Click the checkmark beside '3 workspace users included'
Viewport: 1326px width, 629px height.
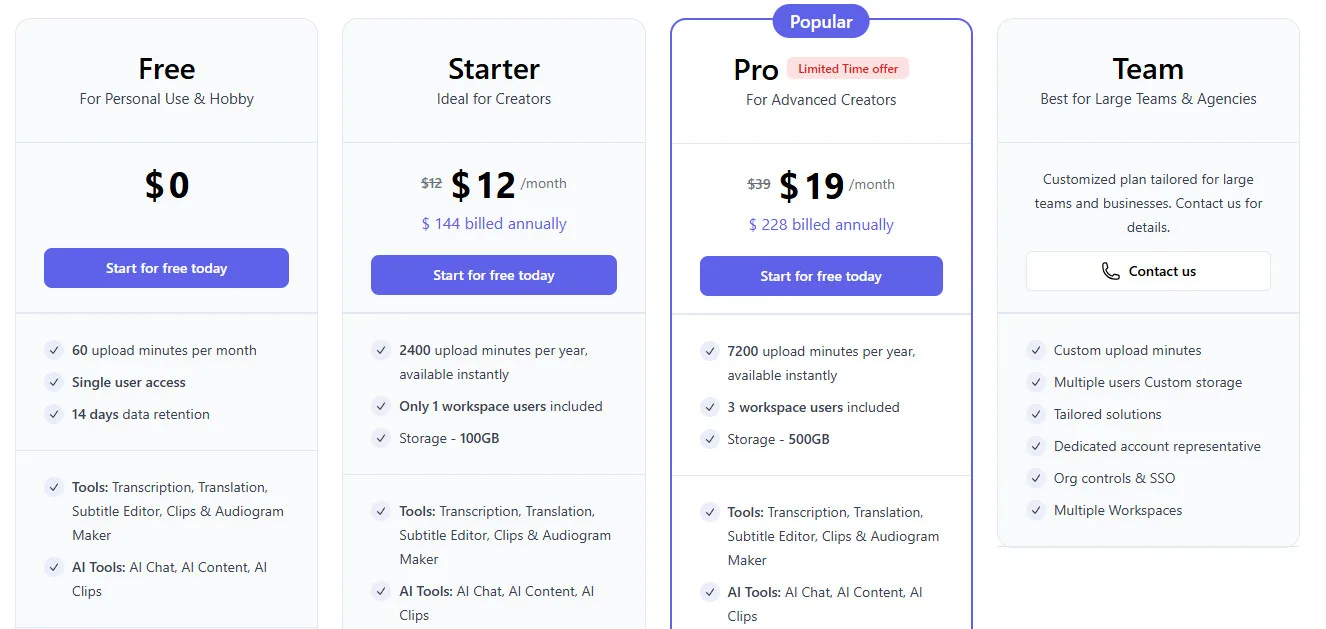click(709, 407)
